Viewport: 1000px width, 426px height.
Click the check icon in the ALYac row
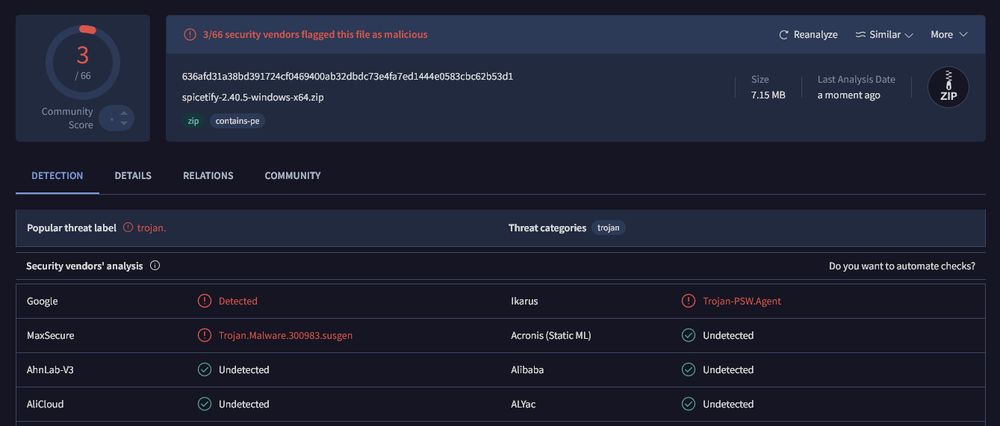[x=688, y=404]
